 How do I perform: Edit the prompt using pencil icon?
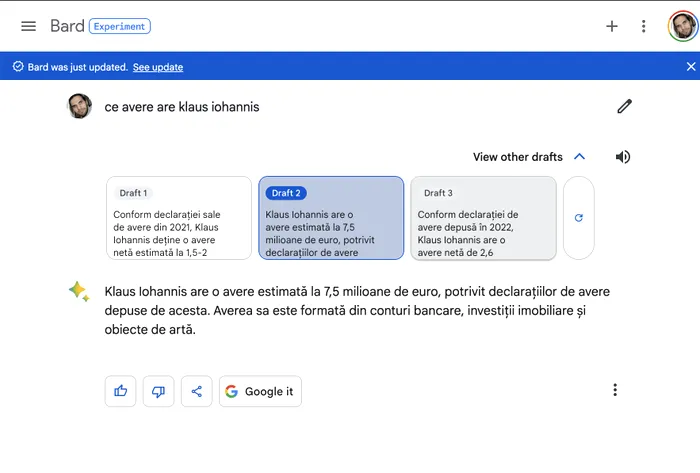tap(625, 106)
